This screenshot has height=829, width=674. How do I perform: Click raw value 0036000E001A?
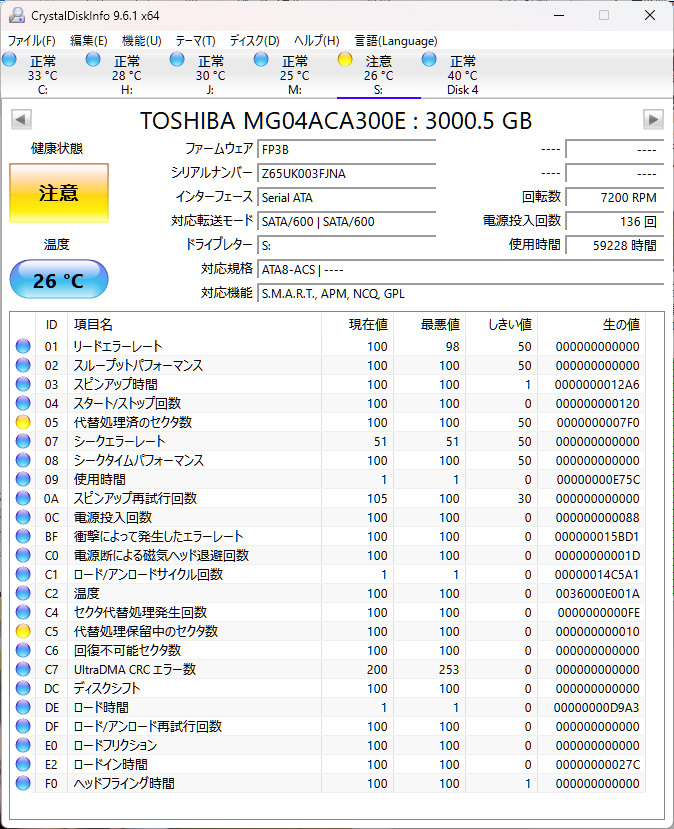tap(598, 594)
